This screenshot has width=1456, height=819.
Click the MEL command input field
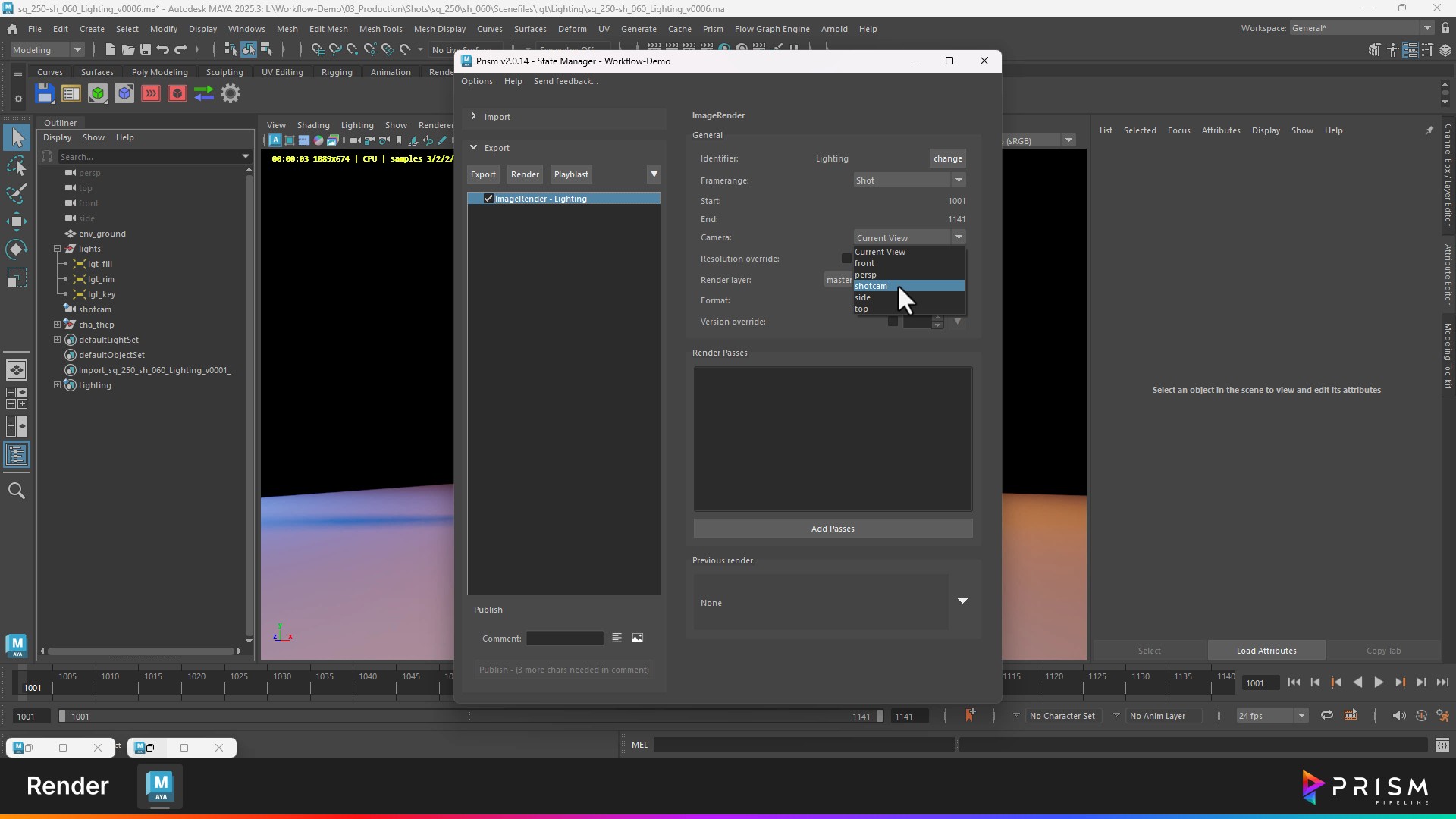coord(804,745)
